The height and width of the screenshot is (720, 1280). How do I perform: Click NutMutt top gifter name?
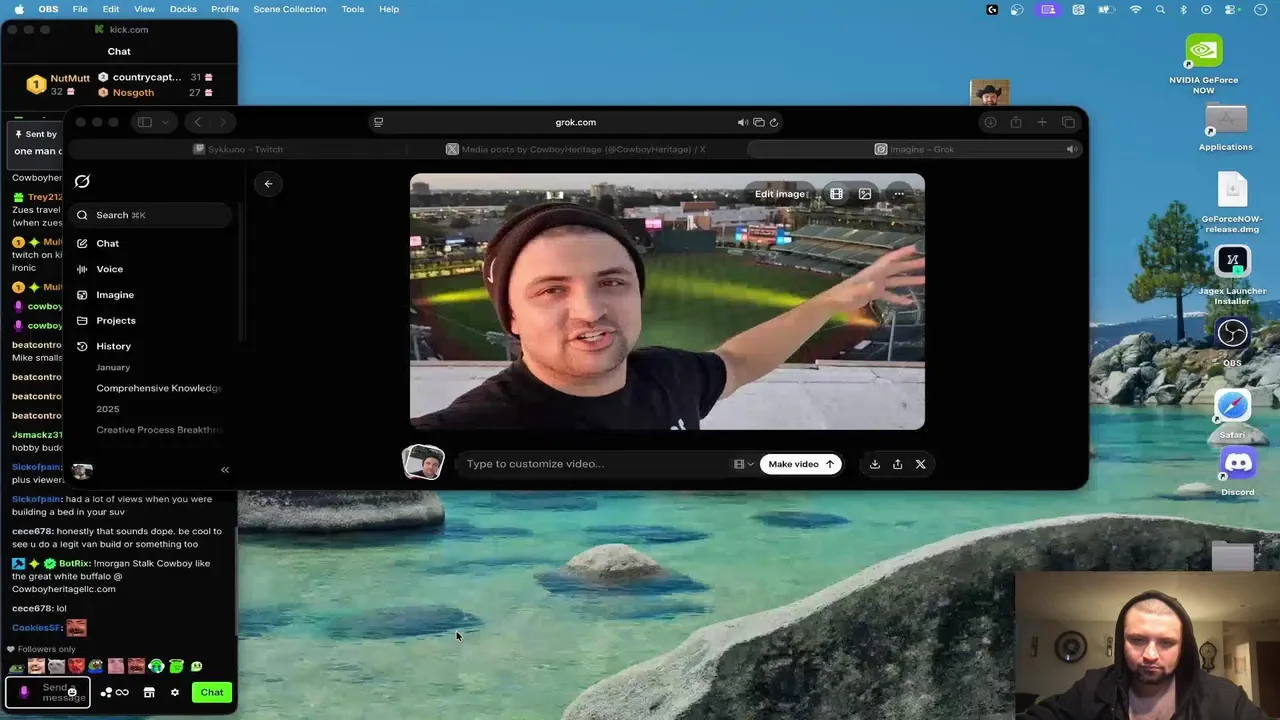(x=70, y=78)
